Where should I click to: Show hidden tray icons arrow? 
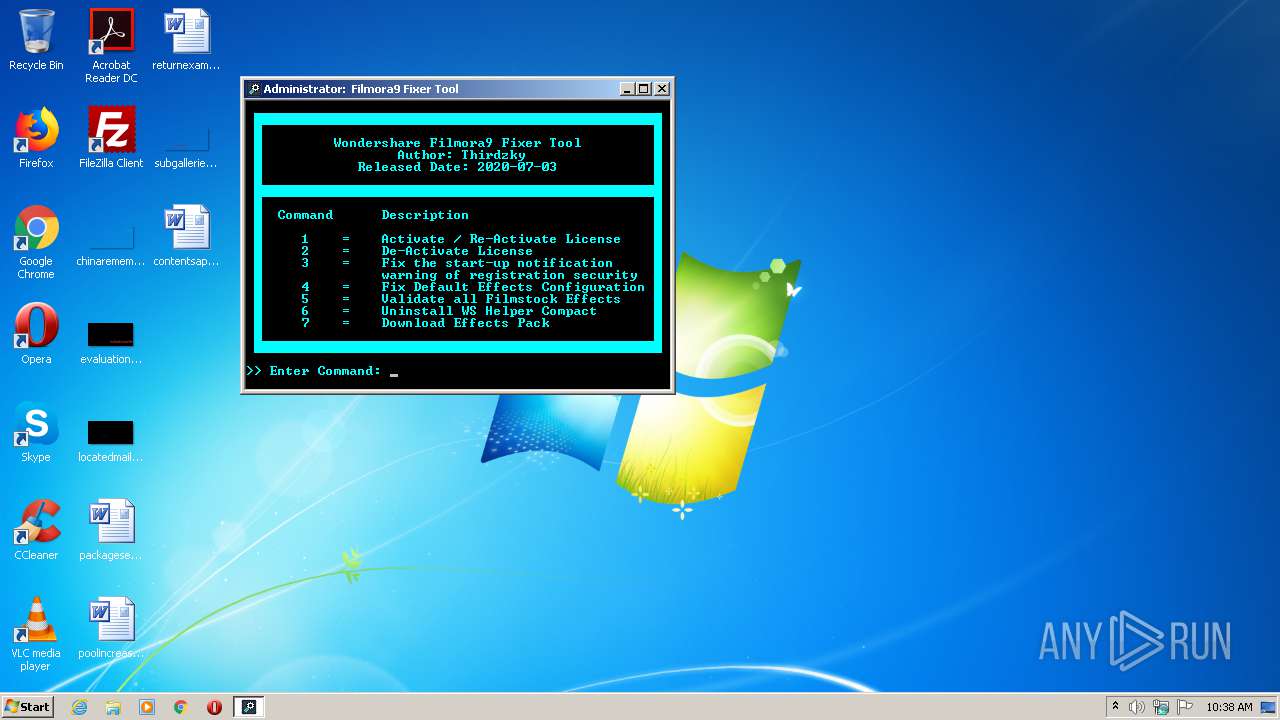click(1115, 707)
